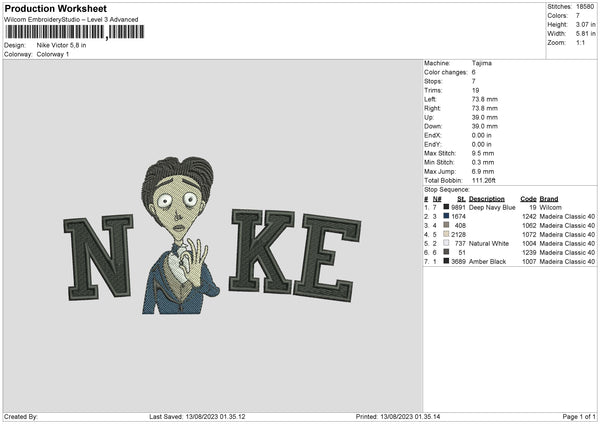Click the blue swatch for thread 1242
The height and width of the screenshot is (424, 600).
tap(446, 216)
